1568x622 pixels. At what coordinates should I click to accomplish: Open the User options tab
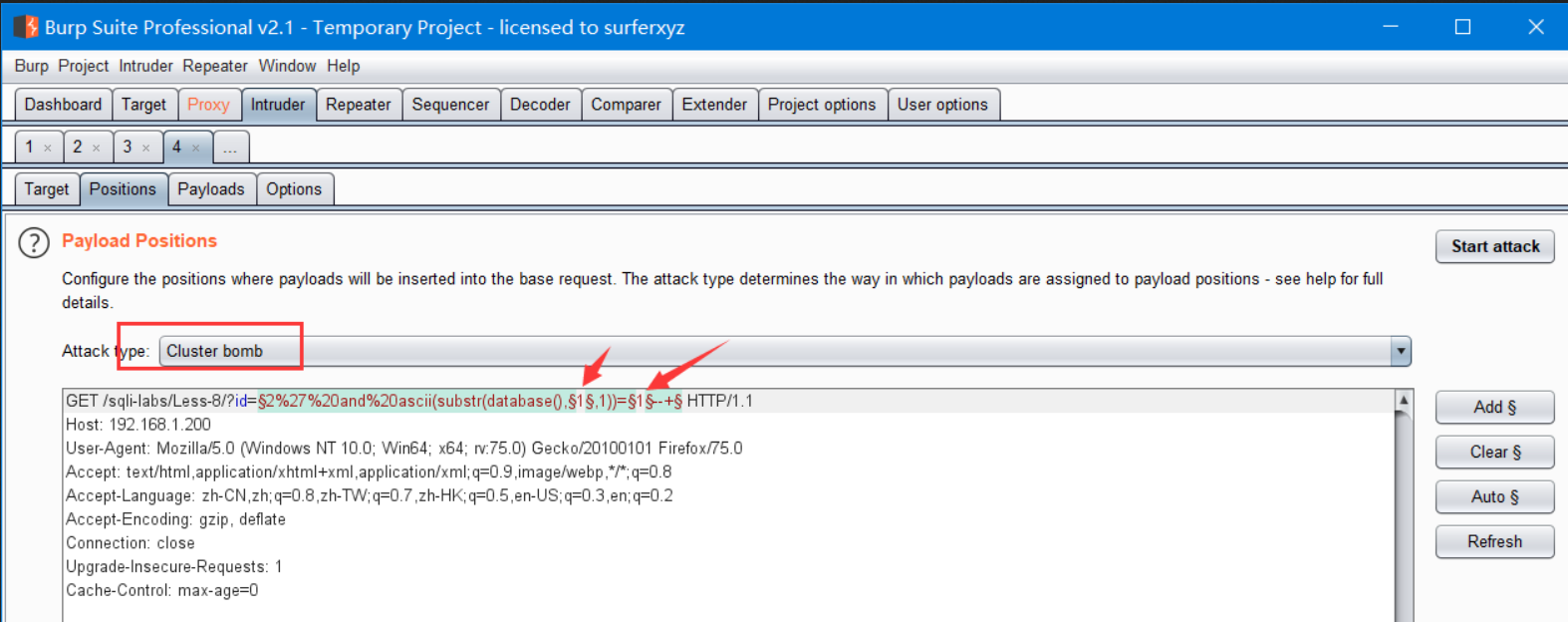click(x=942, y=105)
